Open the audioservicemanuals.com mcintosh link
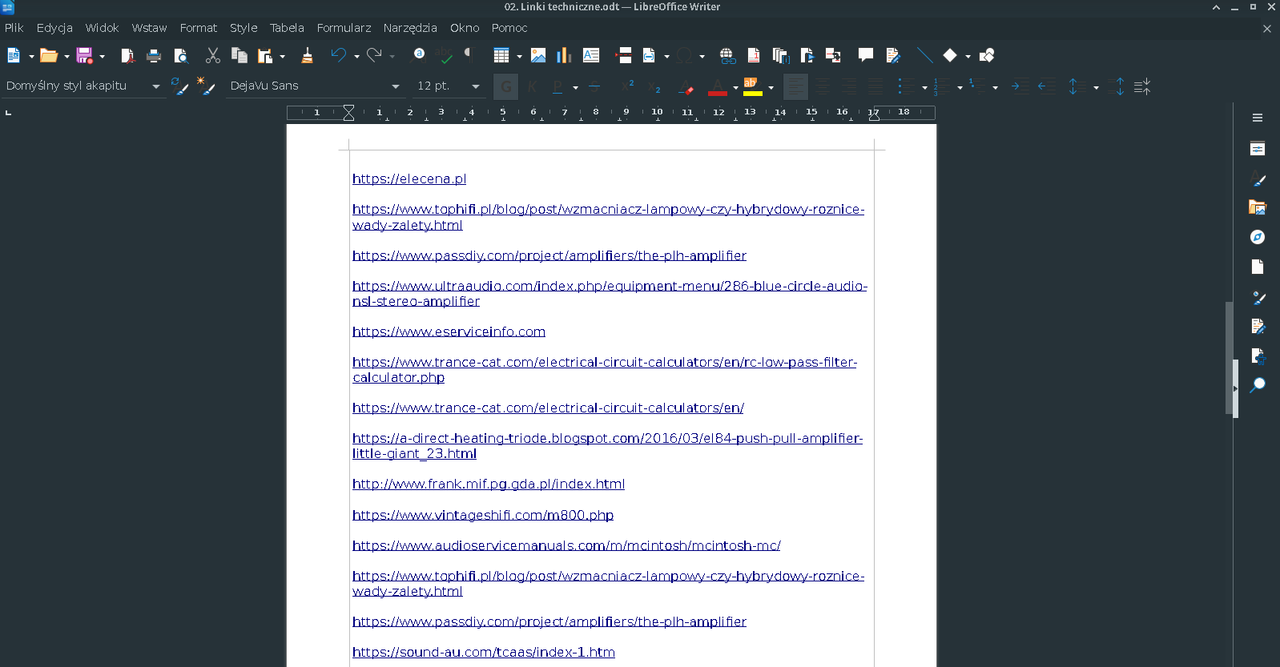Screen dimensions: 1280x667 (566, 546)
